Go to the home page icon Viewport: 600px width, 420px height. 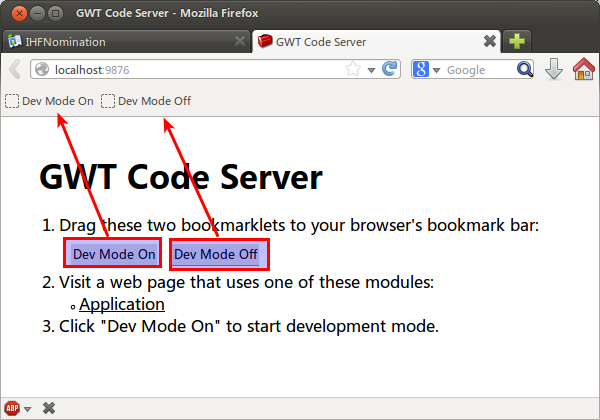click(x=584, y=69)
